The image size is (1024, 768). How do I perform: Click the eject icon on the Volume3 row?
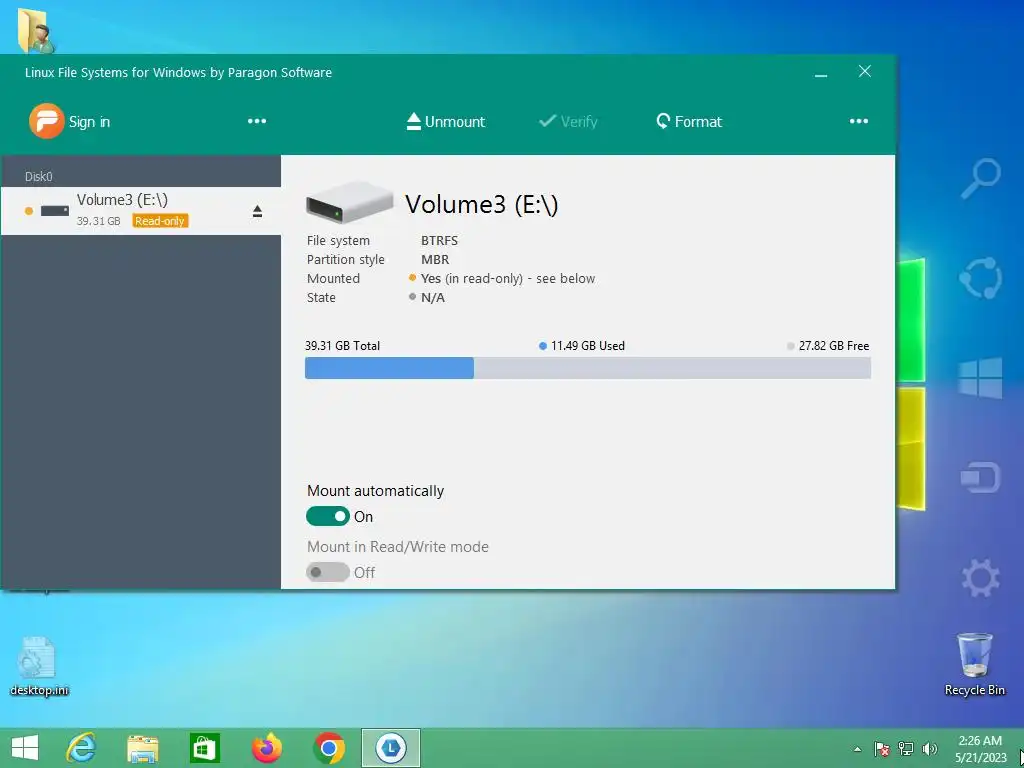tap(257, 211)
